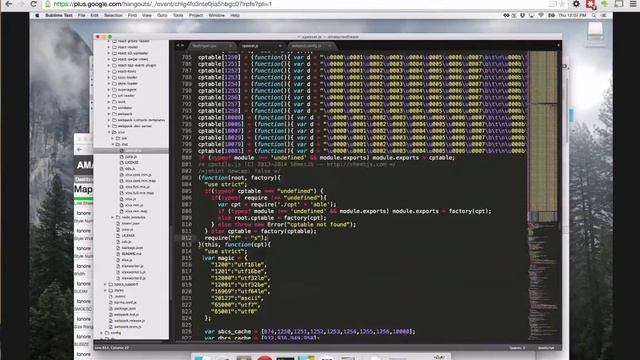Expand the config folder
Screen dimensions: 640x360
(x=102, y=333)
